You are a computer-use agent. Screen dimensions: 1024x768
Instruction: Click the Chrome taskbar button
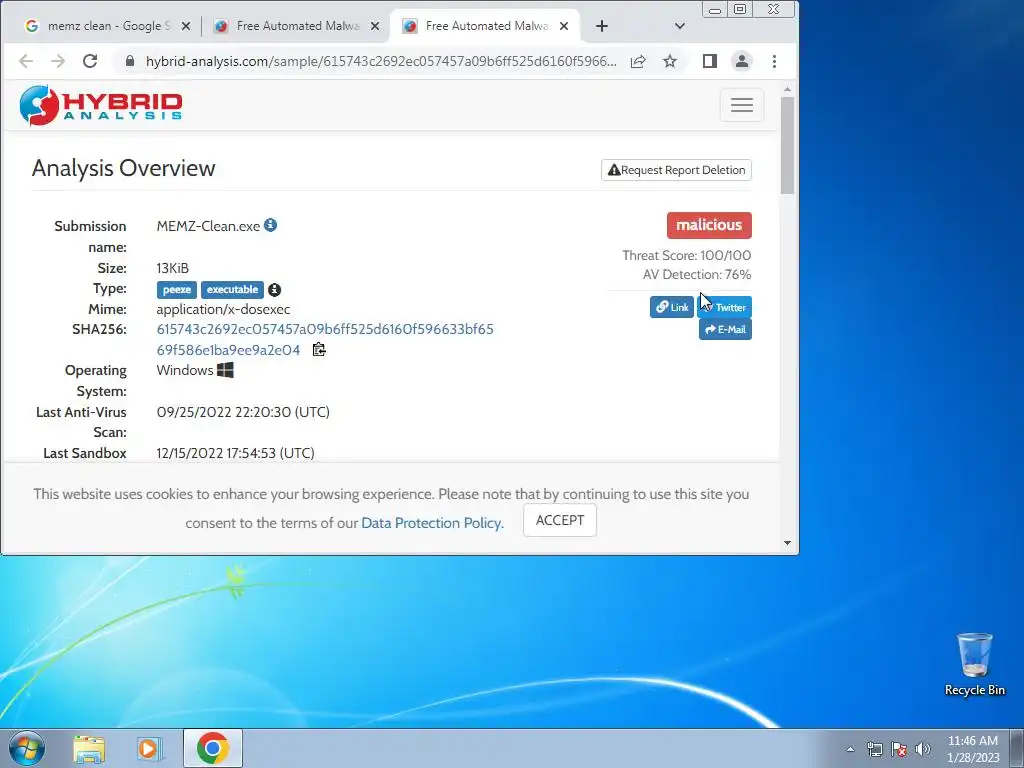tap(213, 748)
